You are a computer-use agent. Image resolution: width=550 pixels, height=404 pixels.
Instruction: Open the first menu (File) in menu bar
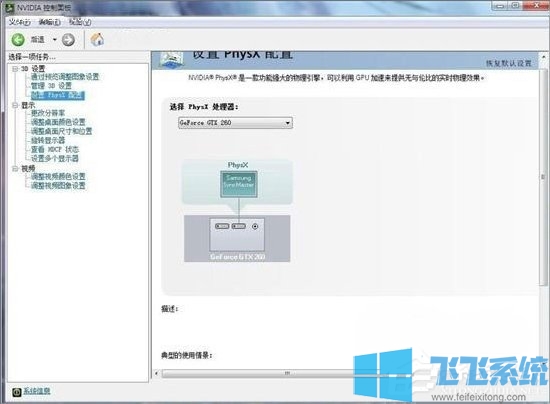point(20,22)
